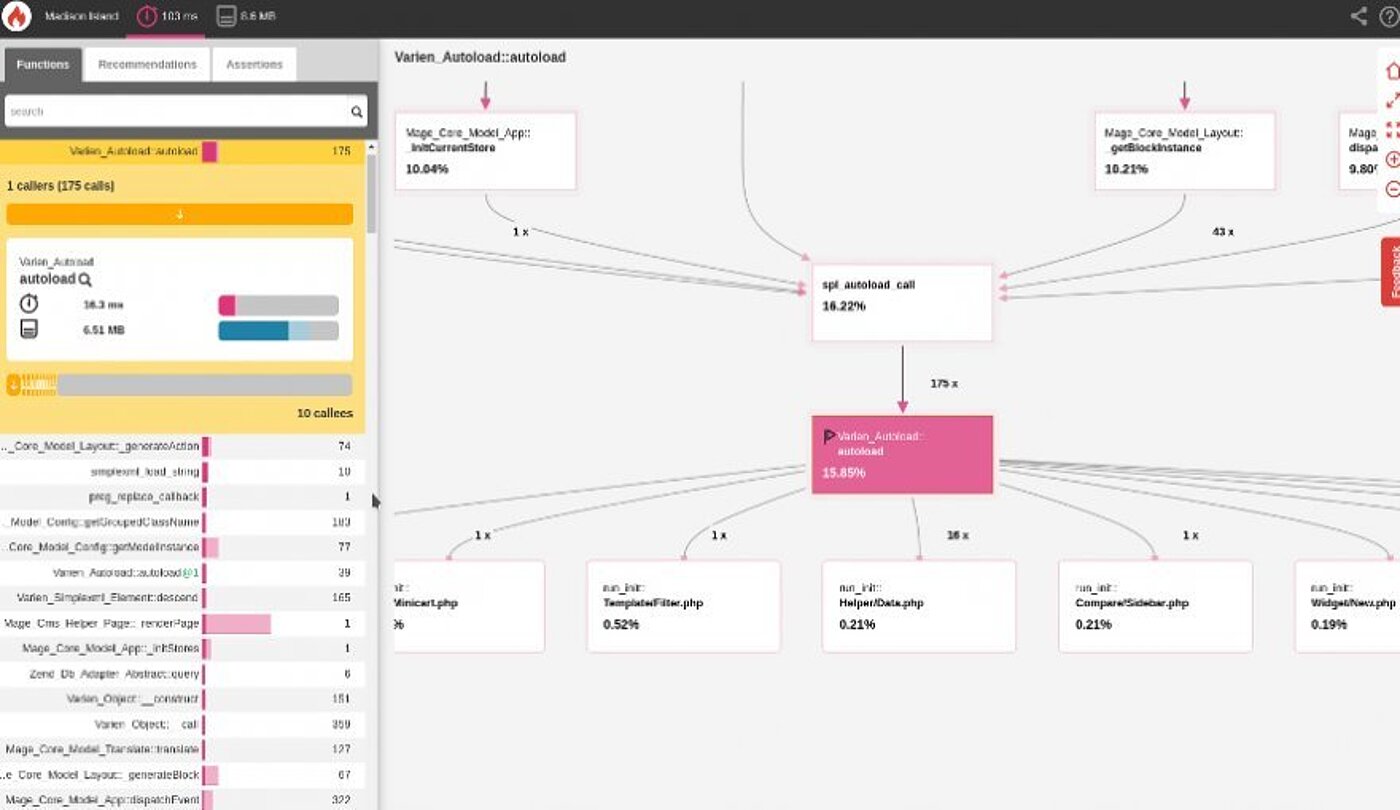Expand the _Core_Model_Layout::_generateAction row
Screen dimensions: 1400x810
(182, 447)
